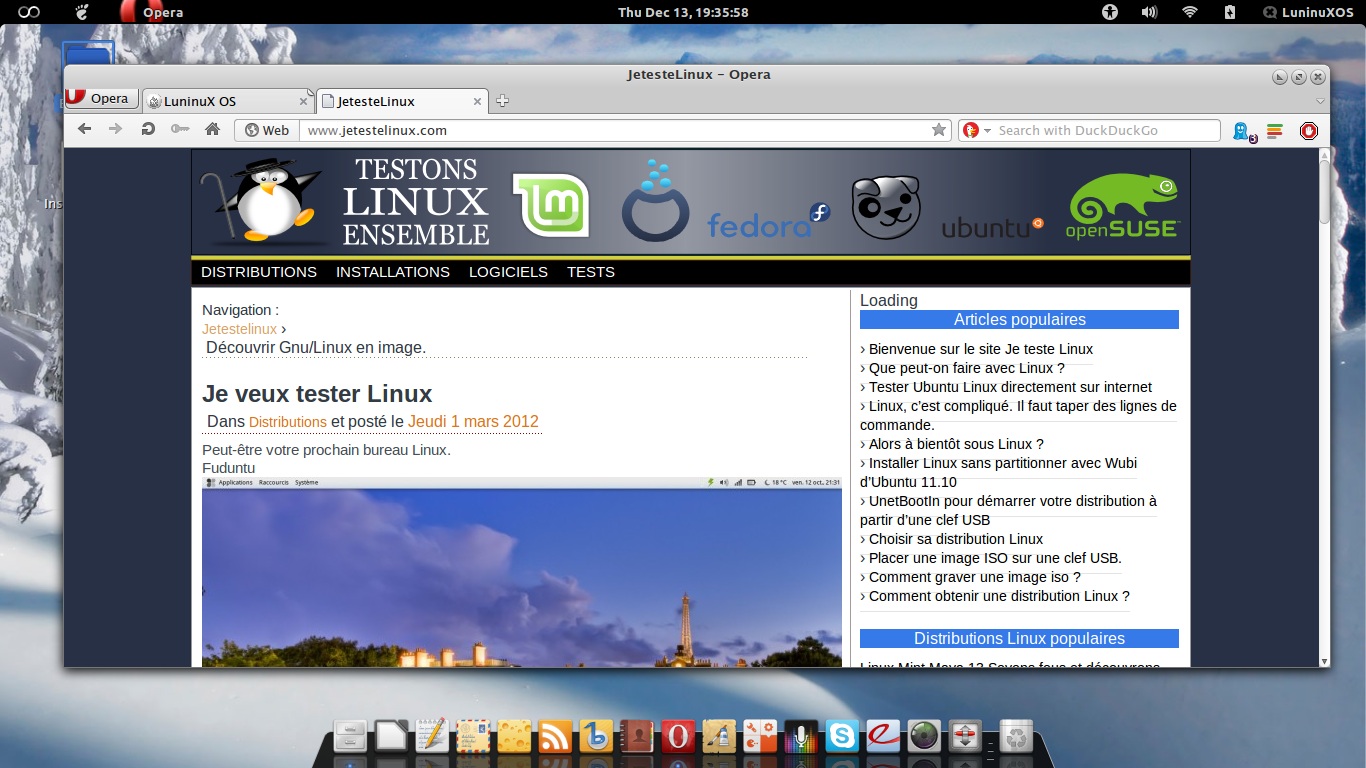The width and height of the screenshot is (1366, 768).
Task: Open the LOGICIELS menu
Action: tap(508, 272)
